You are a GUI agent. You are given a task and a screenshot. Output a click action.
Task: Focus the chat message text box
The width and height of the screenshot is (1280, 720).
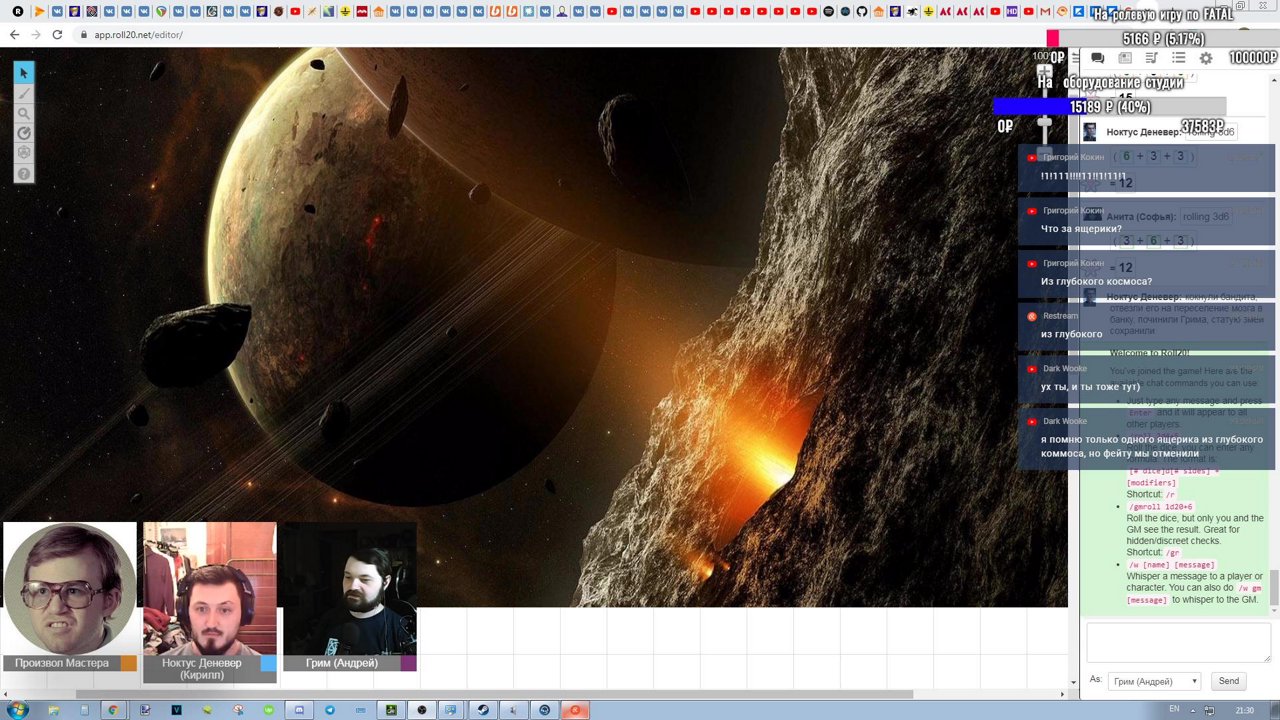[1178, 643]
